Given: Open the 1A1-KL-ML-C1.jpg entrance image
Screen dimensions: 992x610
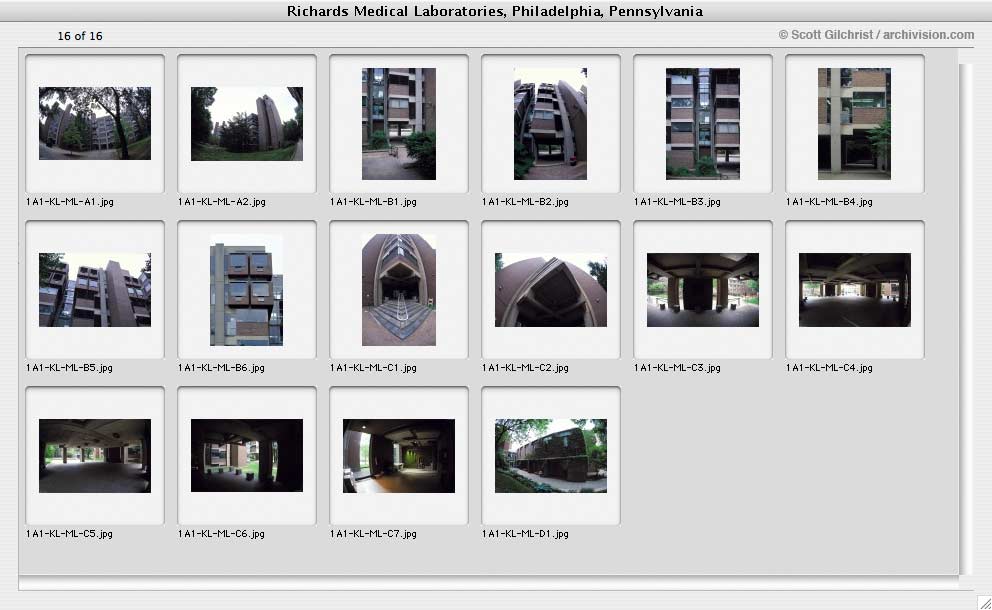Looking at the screenshot, I should (x=399, y=290).
